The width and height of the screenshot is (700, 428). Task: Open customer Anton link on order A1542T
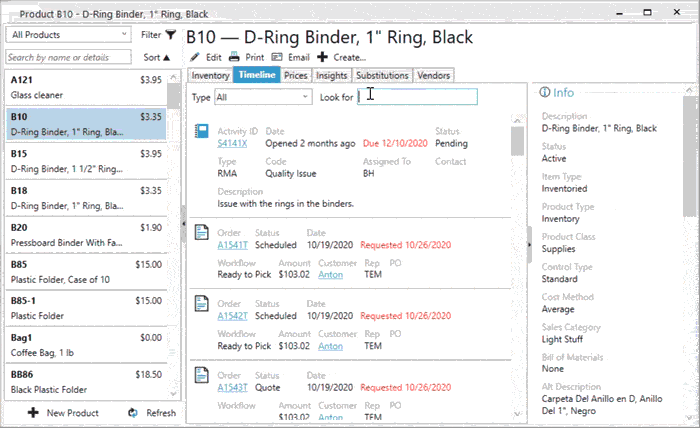coord(330,346)
